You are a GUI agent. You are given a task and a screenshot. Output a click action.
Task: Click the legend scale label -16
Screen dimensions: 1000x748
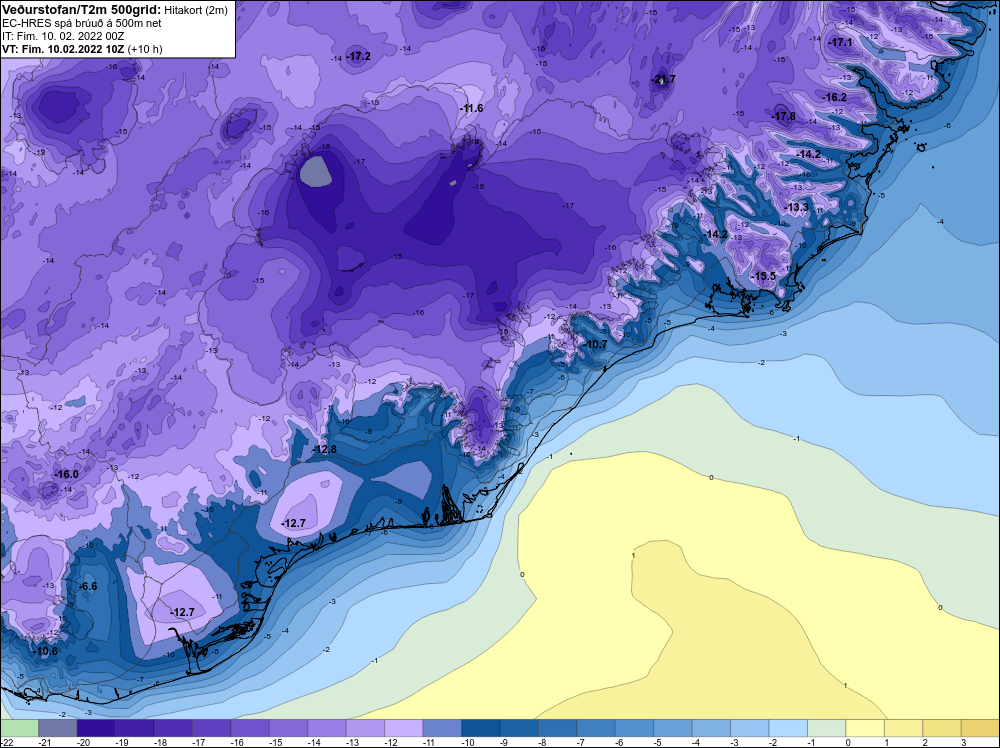point(237,743)
